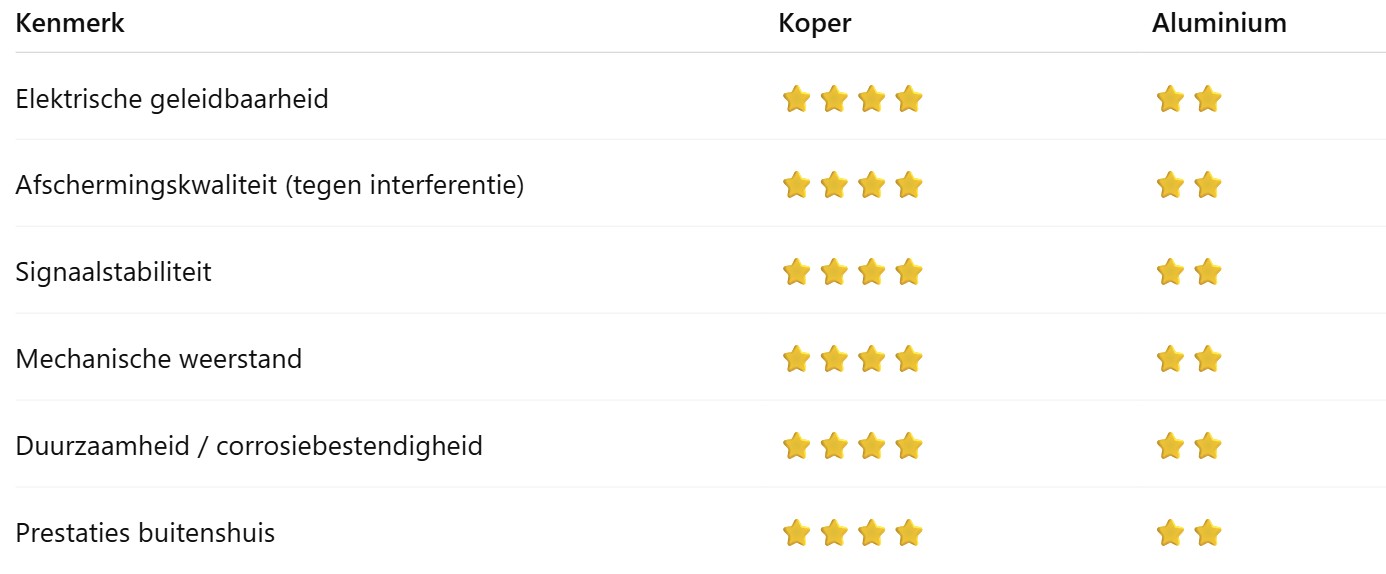Click the Koper stars in the Afschermingskwaliteit row
The height and width of the screenshot is (574, 1386).
click(852, 185)
